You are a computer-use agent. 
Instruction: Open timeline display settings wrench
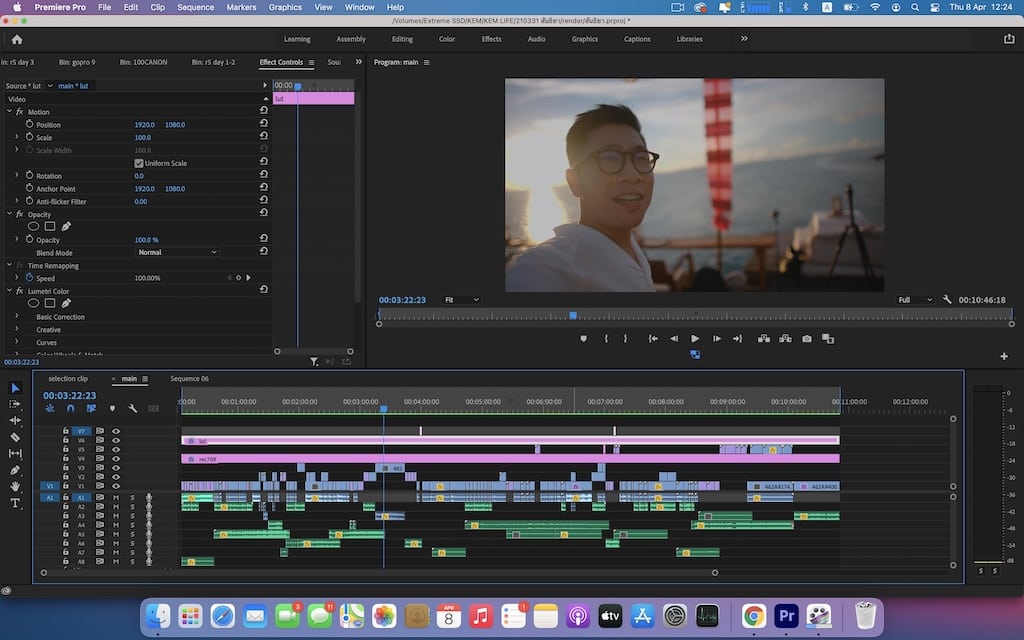pyautogui.click(x=133, y=408)
